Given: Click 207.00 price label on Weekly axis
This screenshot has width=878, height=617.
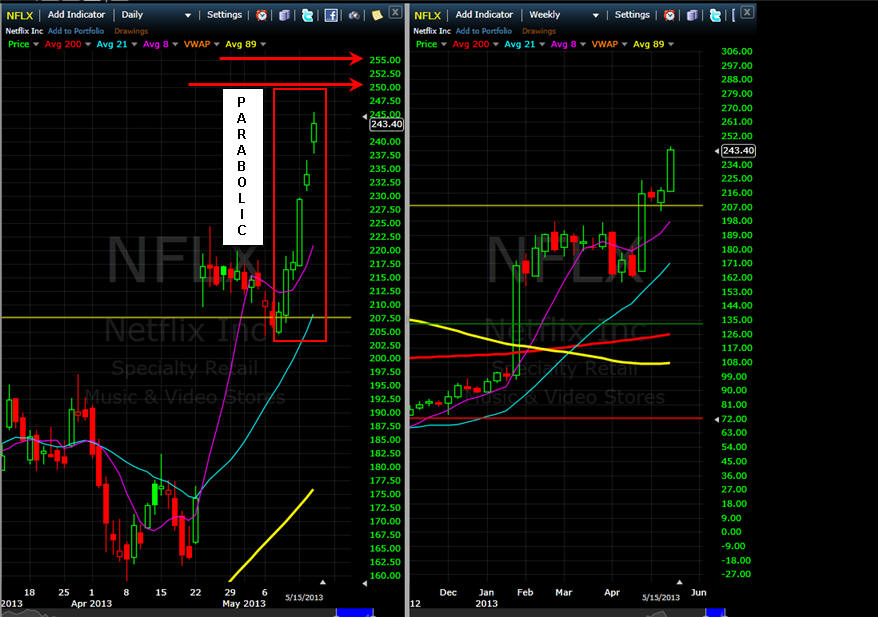Looking at the screenshot, I should [736, 207].
